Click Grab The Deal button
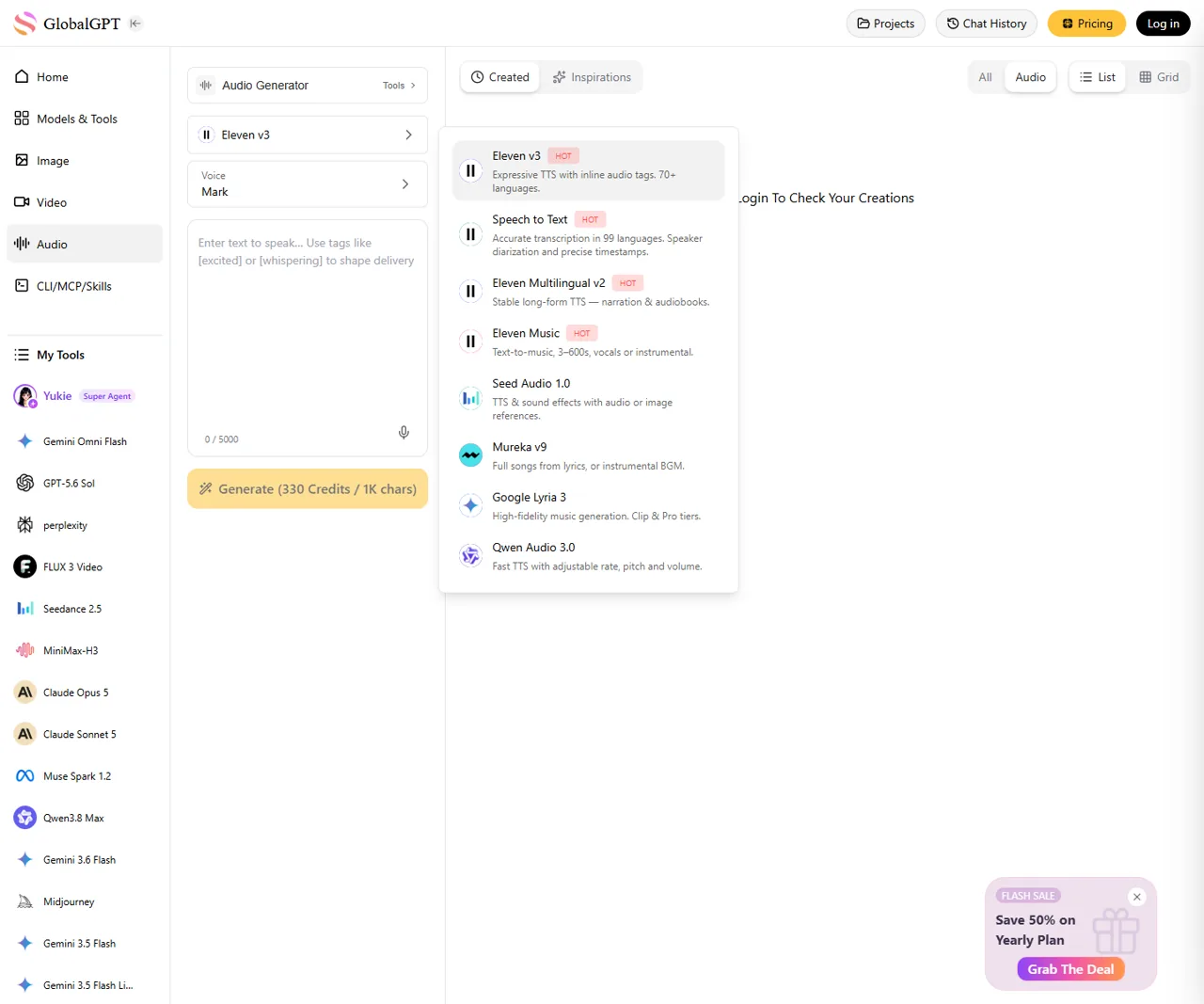This screenshot has height=1004, width=1204. click(x=1070, y=969)
